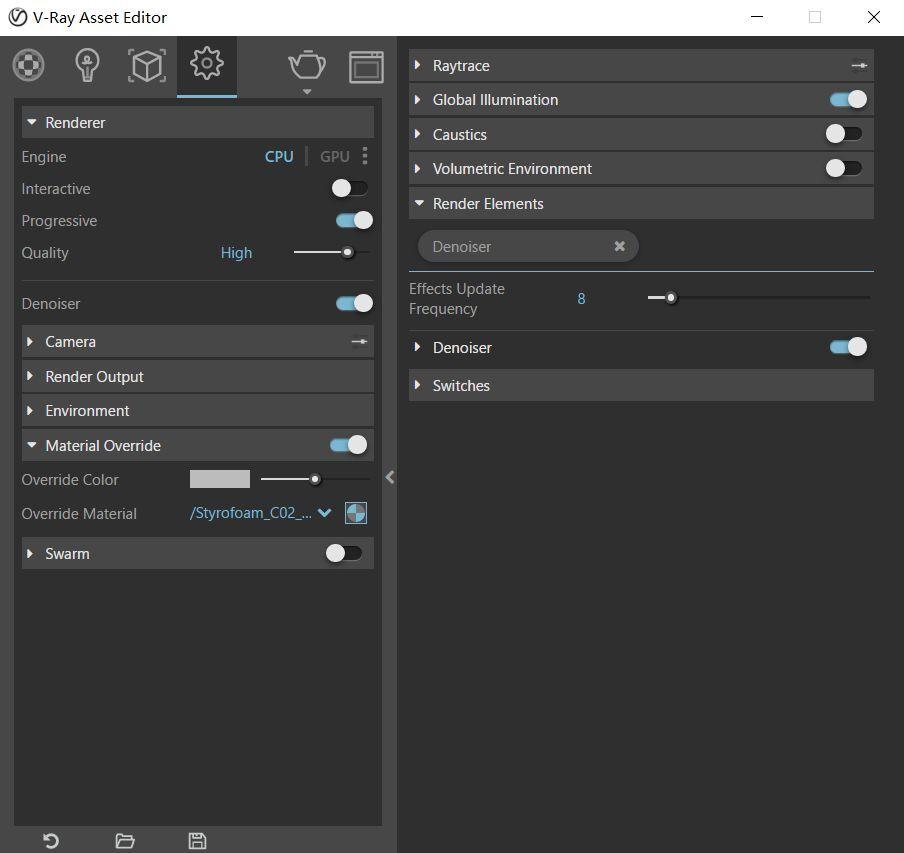The image size is (904, 853).
Task: Expand the Environment section
Action: coord(198,410)
